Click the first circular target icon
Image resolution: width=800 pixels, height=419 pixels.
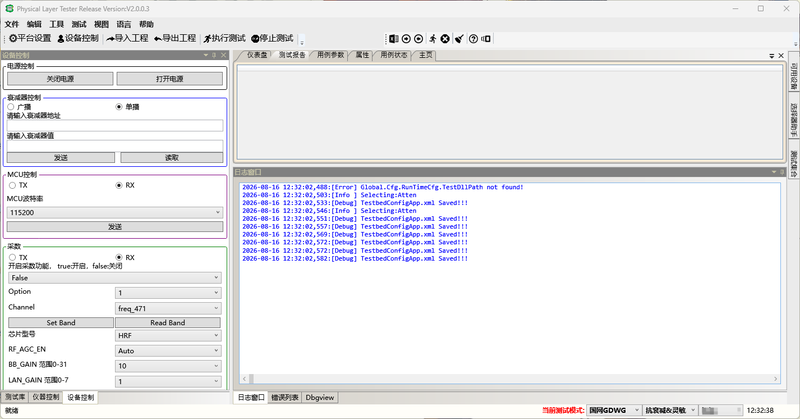[x=406, y=39]
